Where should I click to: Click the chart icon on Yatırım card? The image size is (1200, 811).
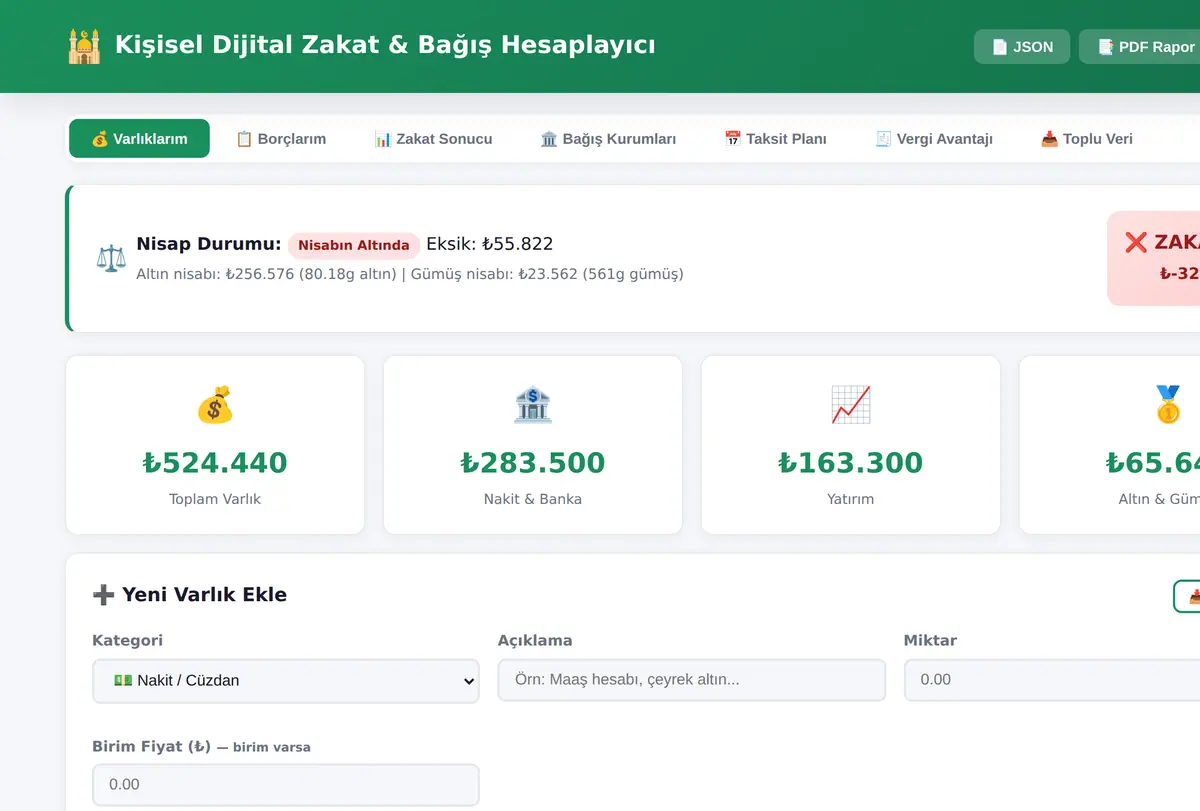(x=851, y=405)
